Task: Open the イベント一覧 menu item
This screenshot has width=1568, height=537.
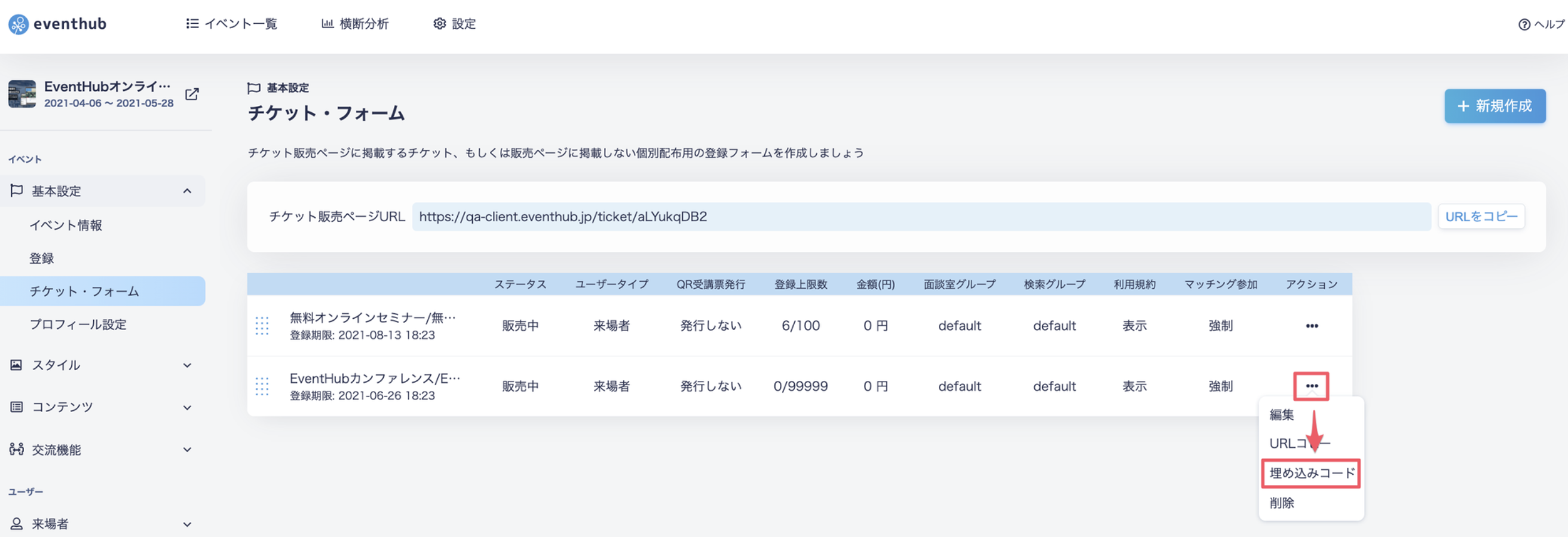Action: 231,24
